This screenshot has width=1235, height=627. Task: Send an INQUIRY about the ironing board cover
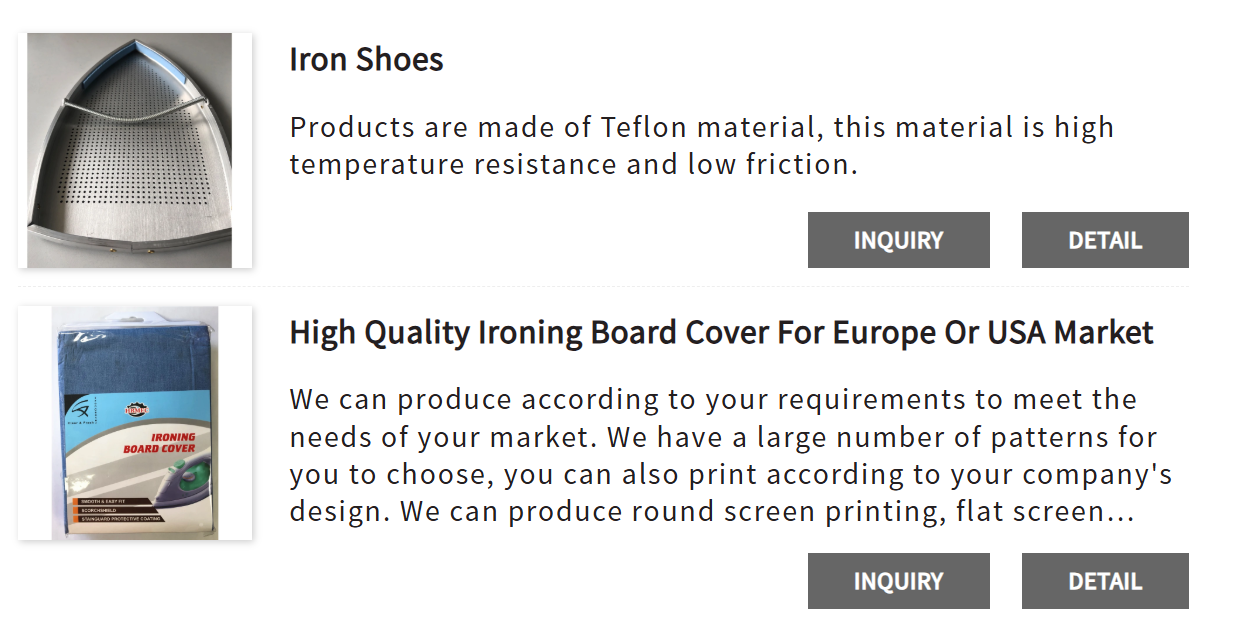point(898,580)
